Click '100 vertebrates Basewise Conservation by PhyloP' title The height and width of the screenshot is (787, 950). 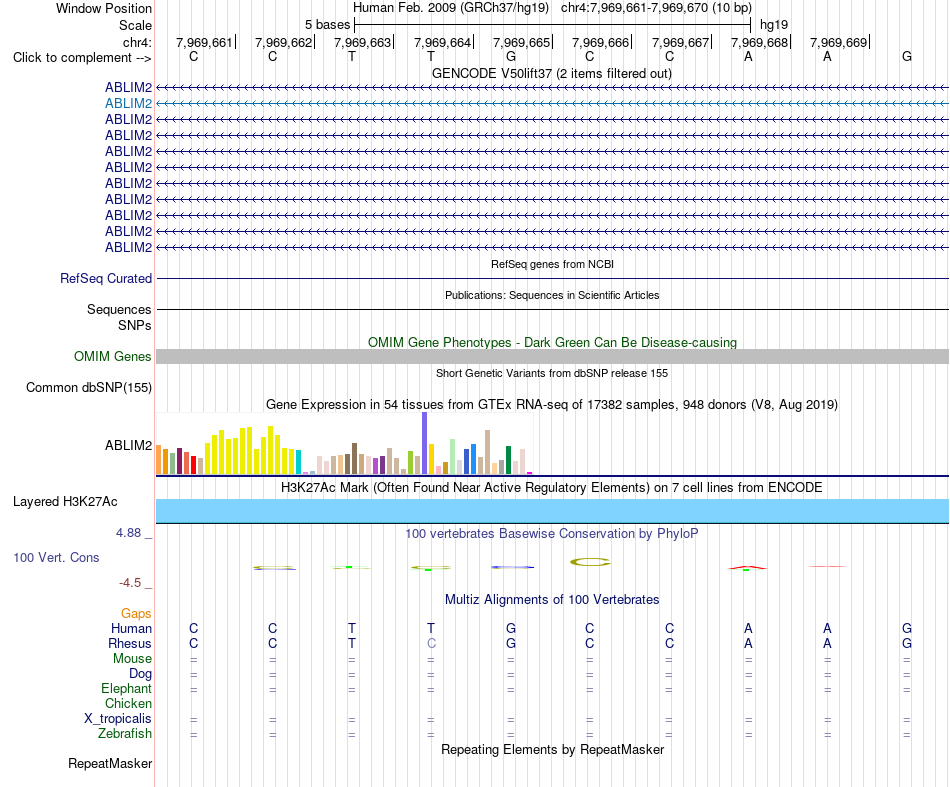[552, 534]
